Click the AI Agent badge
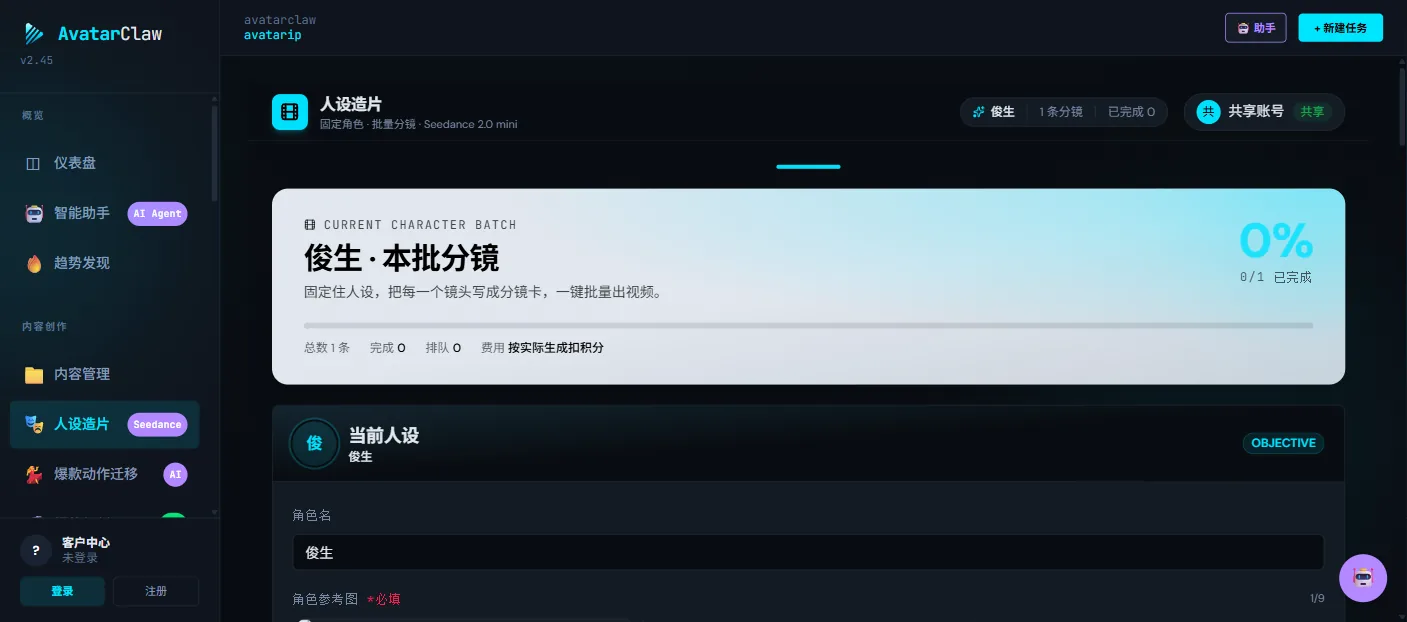Screen dimensions: 1407x622 158,213
